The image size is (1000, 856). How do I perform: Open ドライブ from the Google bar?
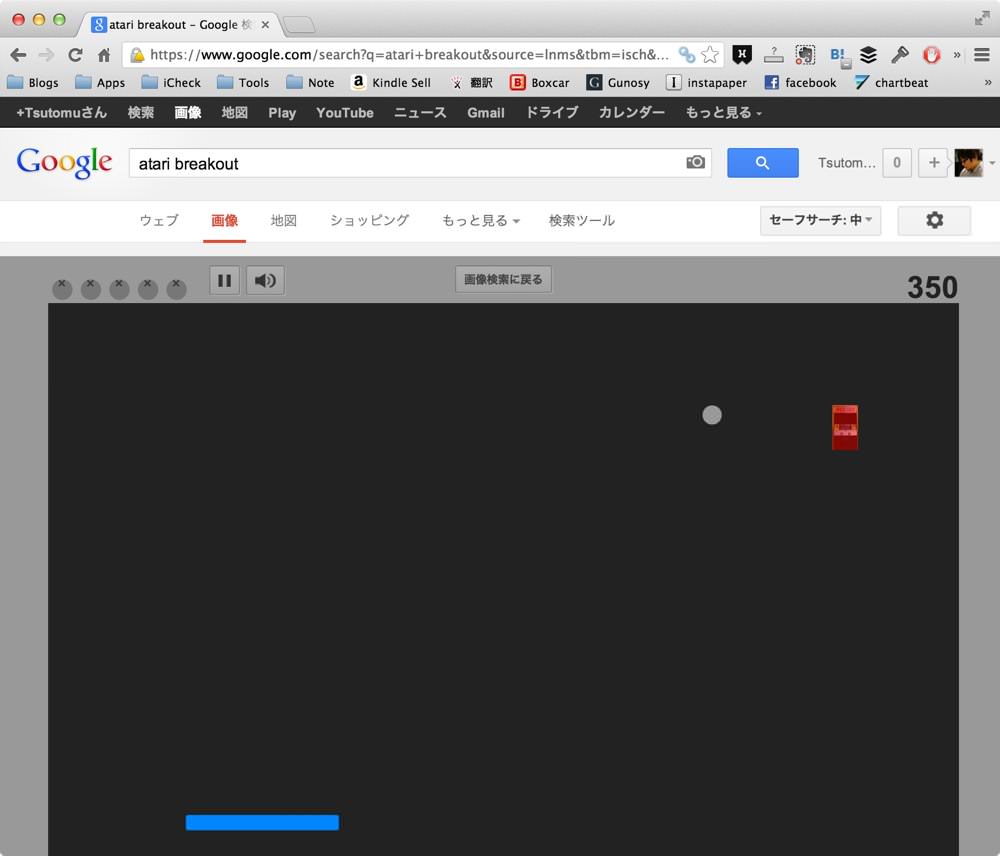[x=552, y=113]
